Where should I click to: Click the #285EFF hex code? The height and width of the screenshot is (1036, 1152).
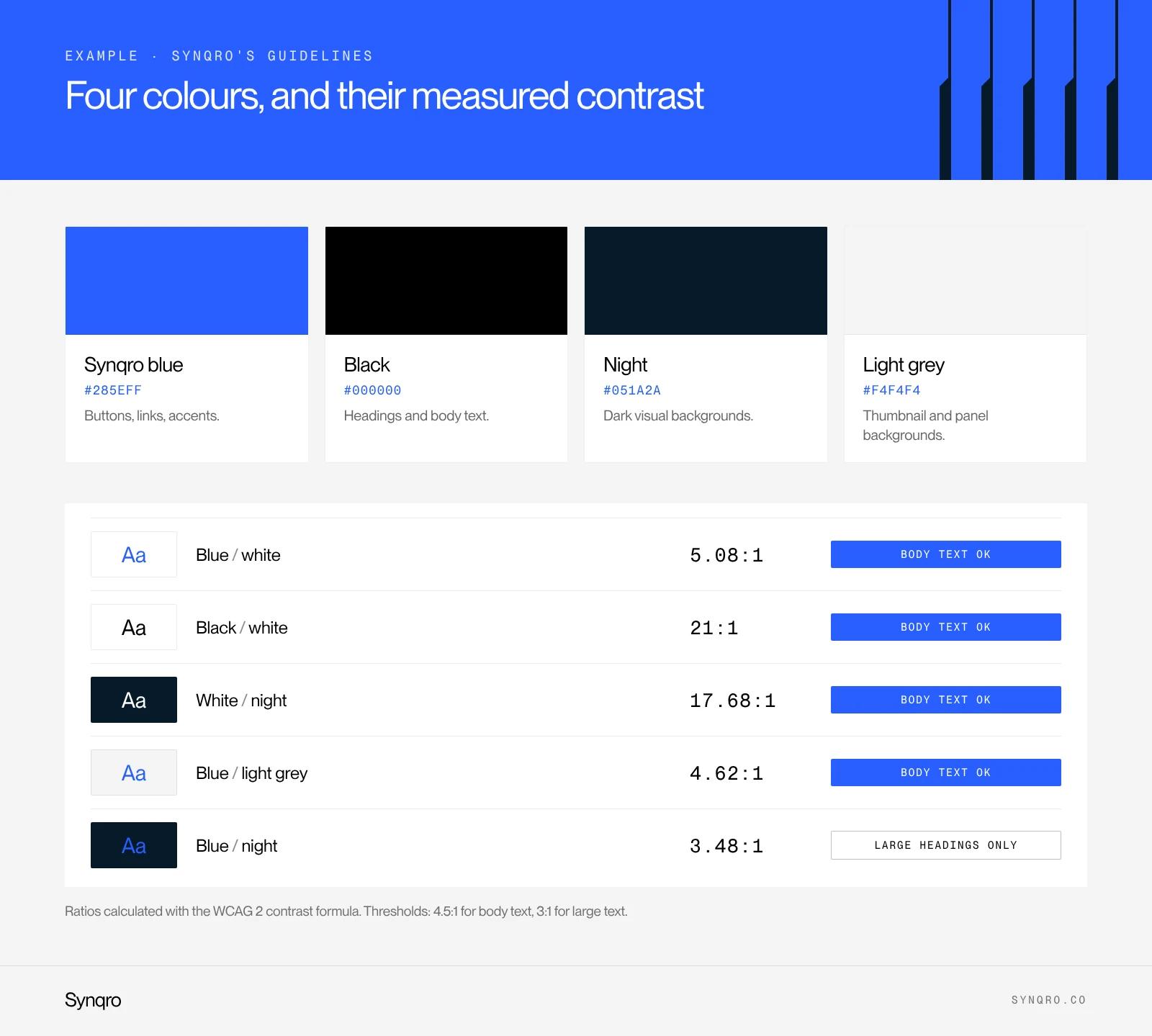click(113, 390)
